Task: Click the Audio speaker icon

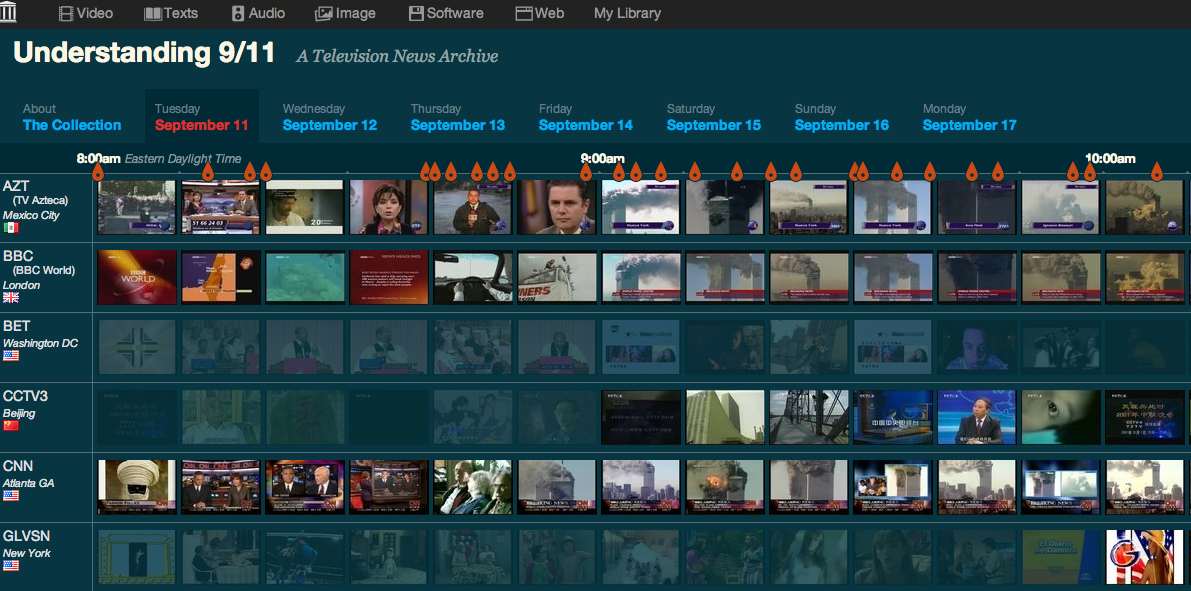Action: pos(238,13)
